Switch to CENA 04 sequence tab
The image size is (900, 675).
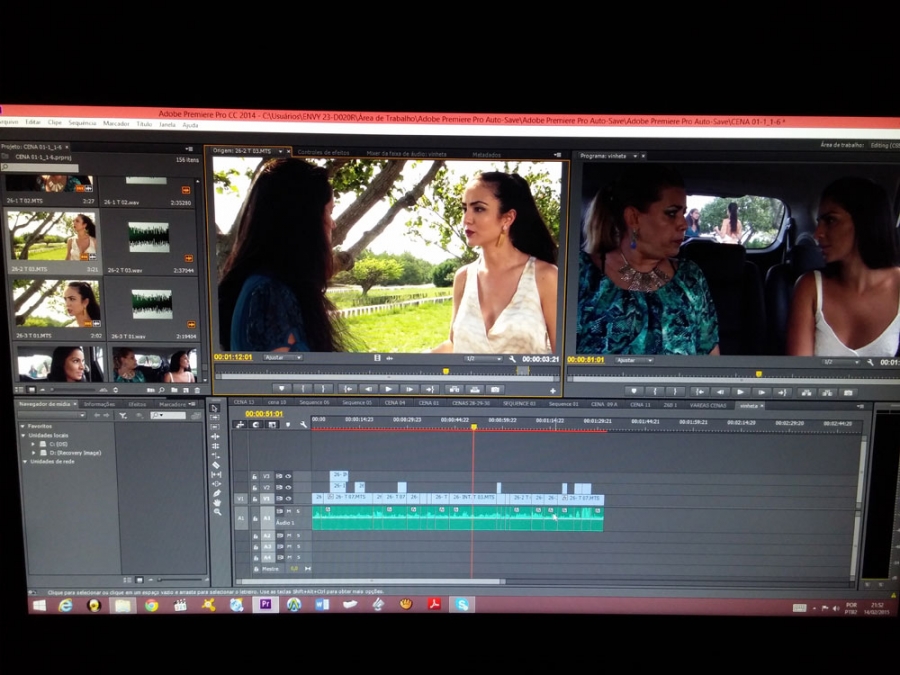[394, 403]
